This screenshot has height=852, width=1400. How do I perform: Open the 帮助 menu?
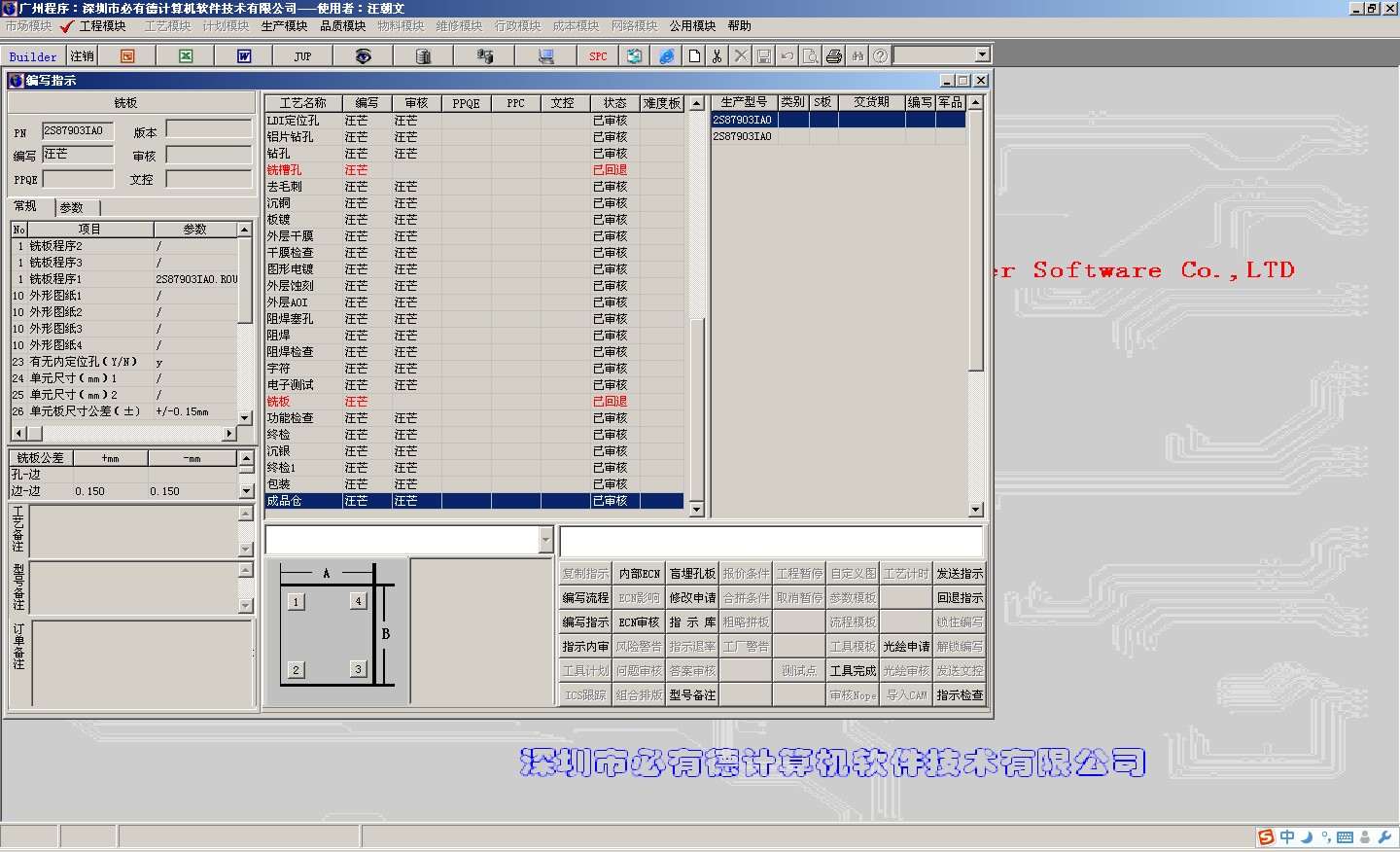739,26
